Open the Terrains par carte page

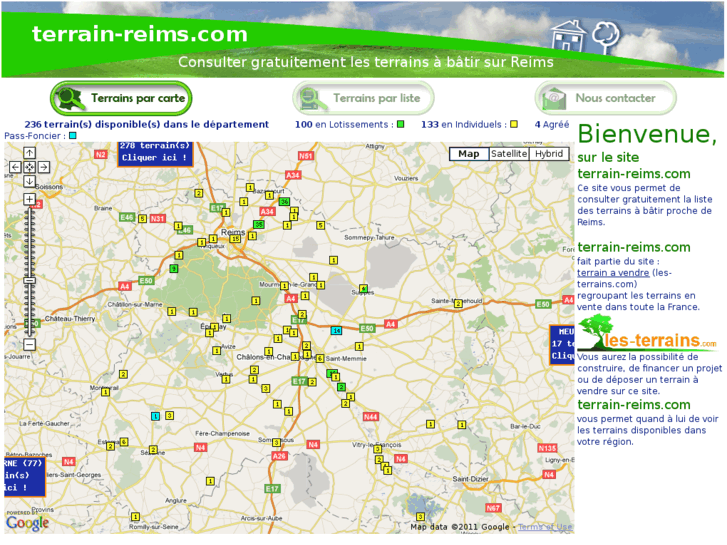[x=121, y=98]
